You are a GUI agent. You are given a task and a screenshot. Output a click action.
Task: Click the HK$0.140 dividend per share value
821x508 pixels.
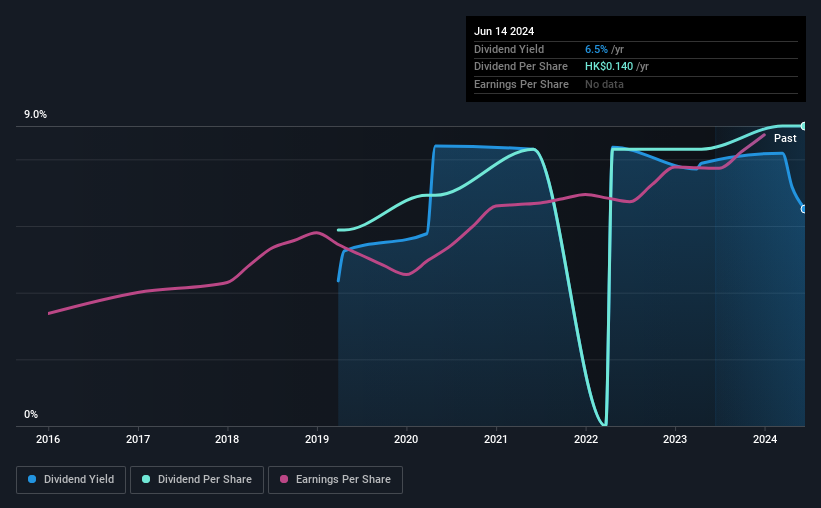[x=609, y=67]
